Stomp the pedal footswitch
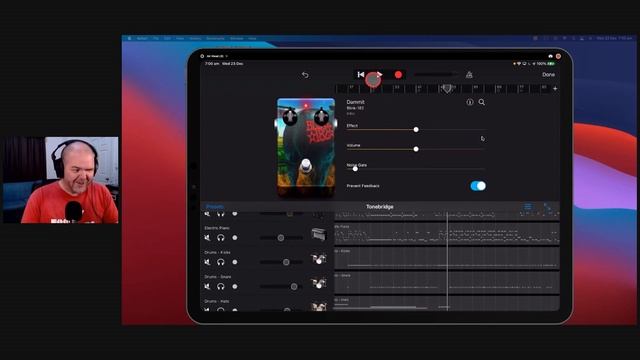The image size is (640, 360). (x=306, y=165)
